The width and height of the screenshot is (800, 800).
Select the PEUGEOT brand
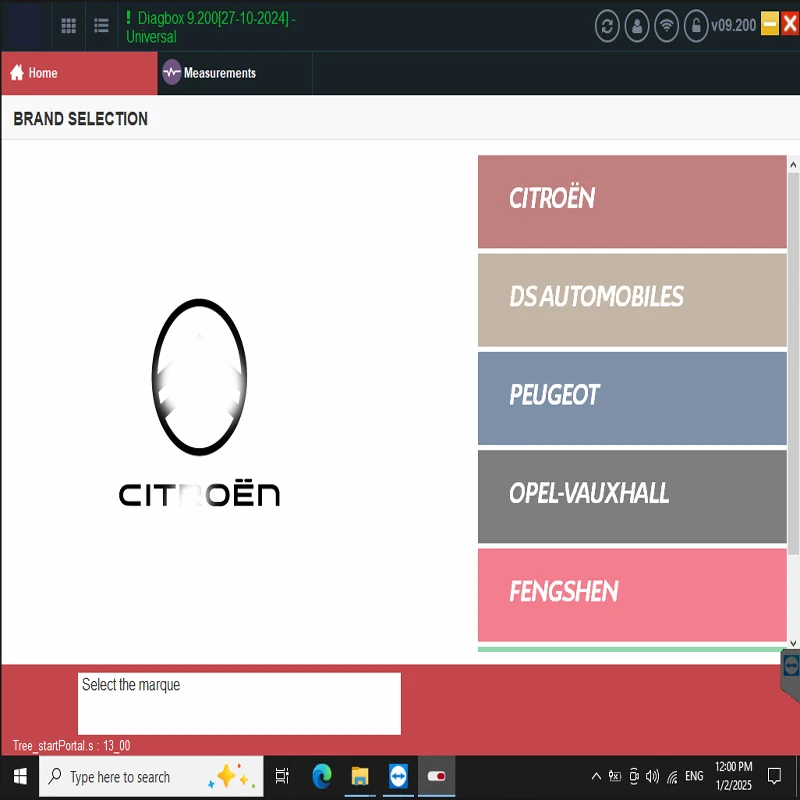point(632,398)
